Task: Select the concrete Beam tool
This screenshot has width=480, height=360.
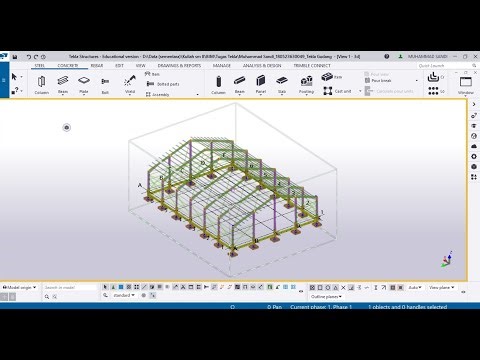Action: 239,85
